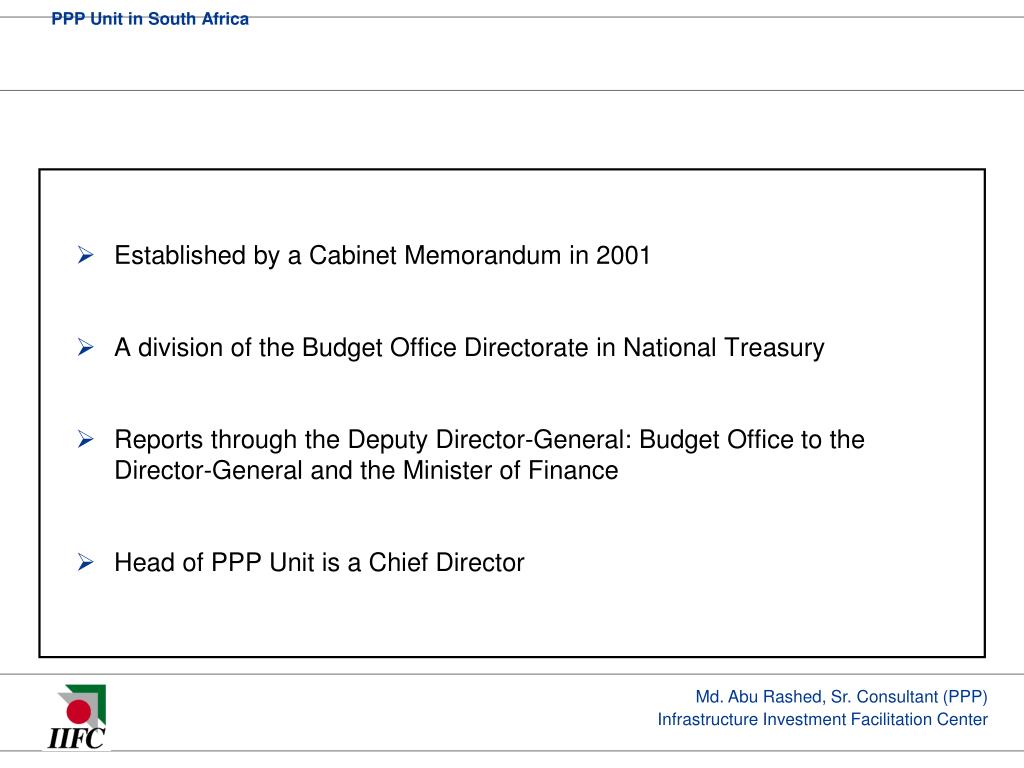Click the arrow bullet before 'Head of PPP'
Screen dimensions: 1024x768
point(86,562)
